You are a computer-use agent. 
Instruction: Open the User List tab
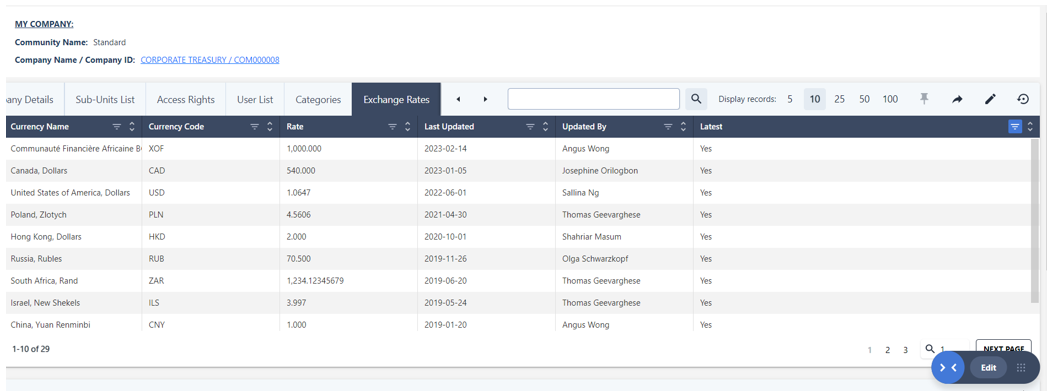255,100
